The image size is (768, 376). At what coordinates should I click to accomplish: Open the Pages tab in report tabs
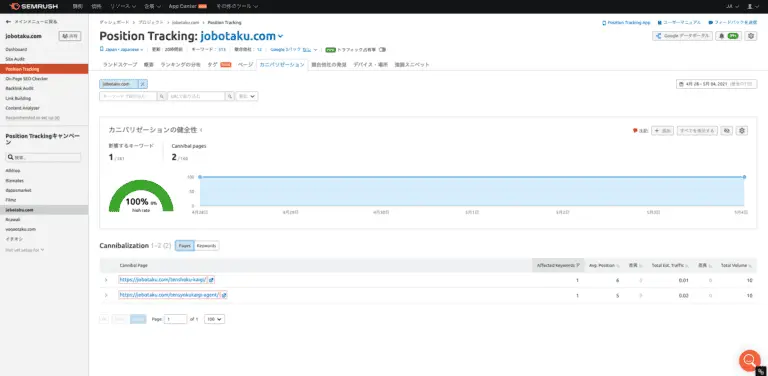tap(245, 65)
